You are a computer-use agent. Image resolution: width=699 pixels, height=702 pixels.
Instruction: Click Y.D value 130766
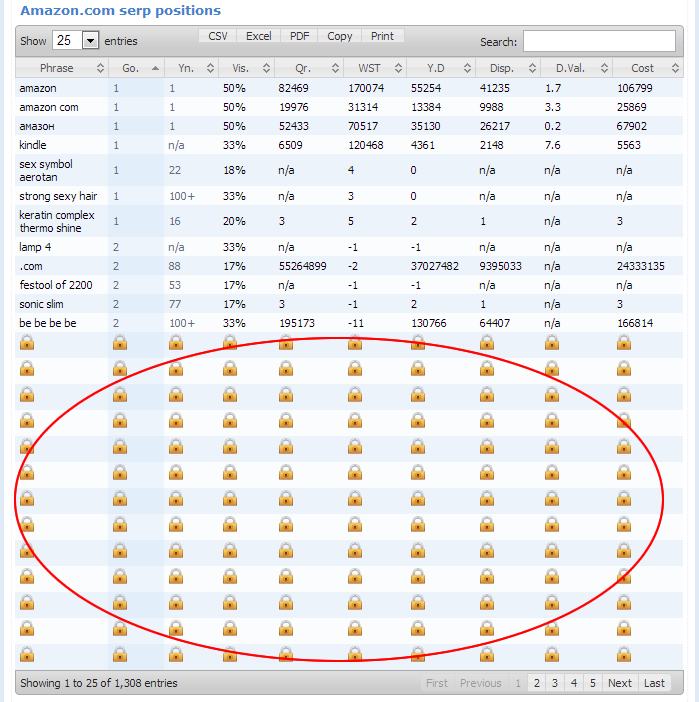click(429, 323)
